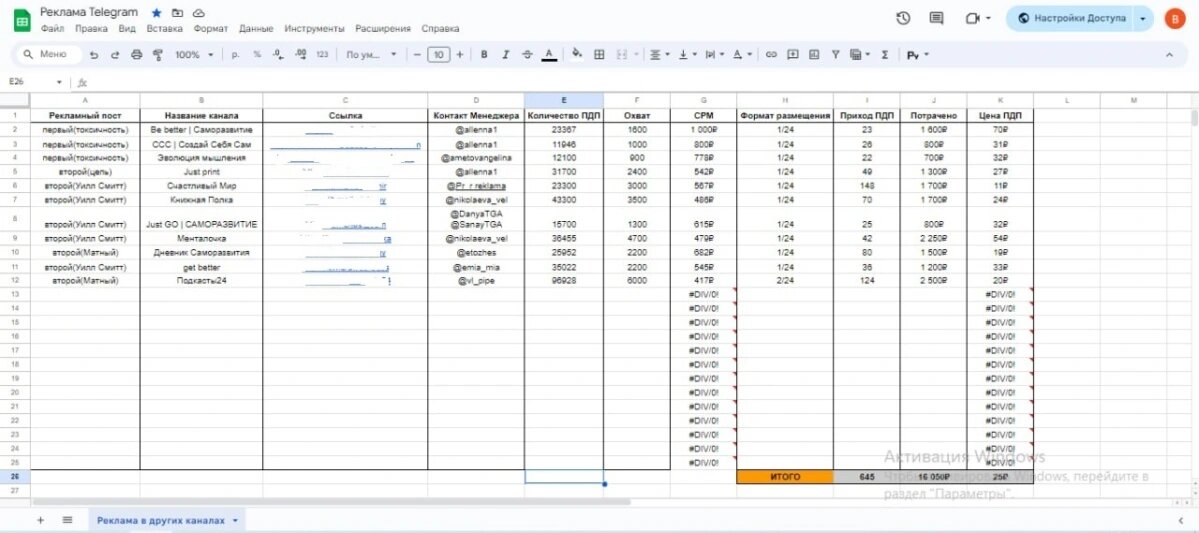1199x533 pixels.
Task: Open the text color picker
Action: coord(548,54)
